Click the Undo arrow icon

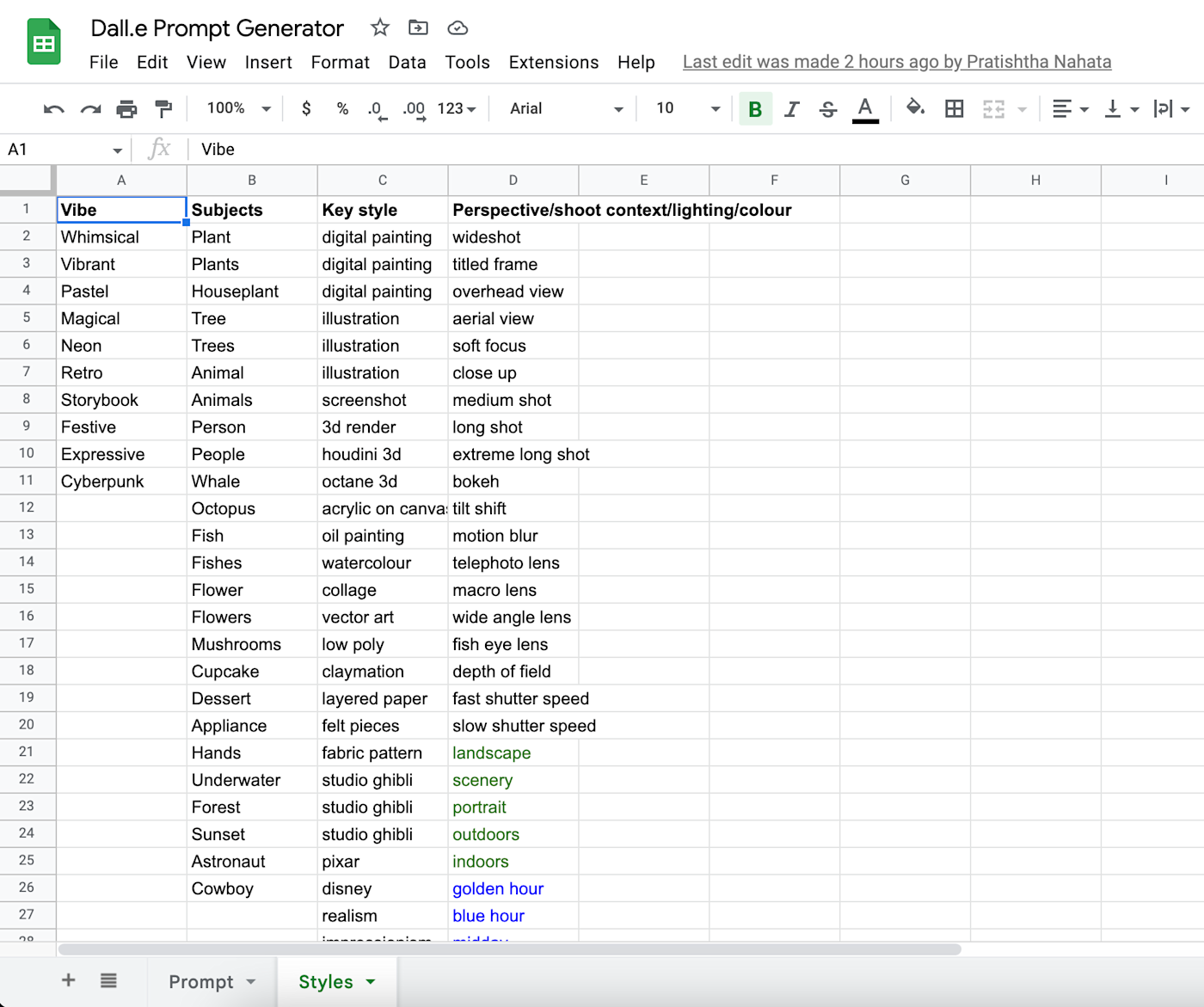[x=53, y=109]
